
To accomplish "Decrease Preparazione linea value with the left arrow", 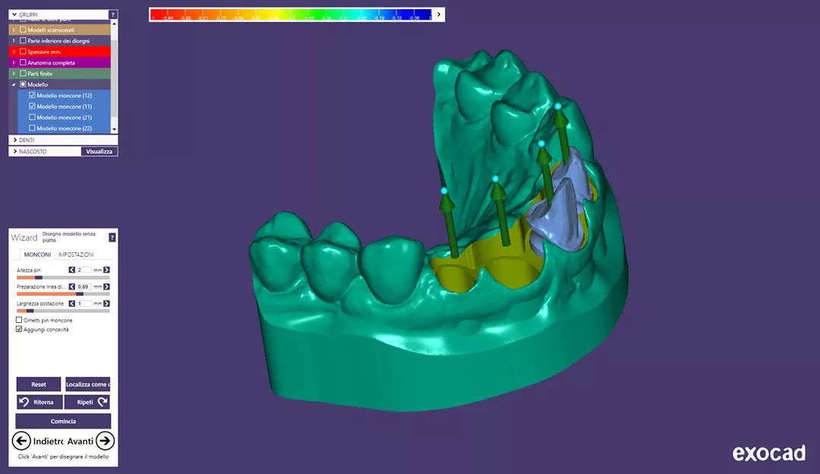I will tap(71, 286).
